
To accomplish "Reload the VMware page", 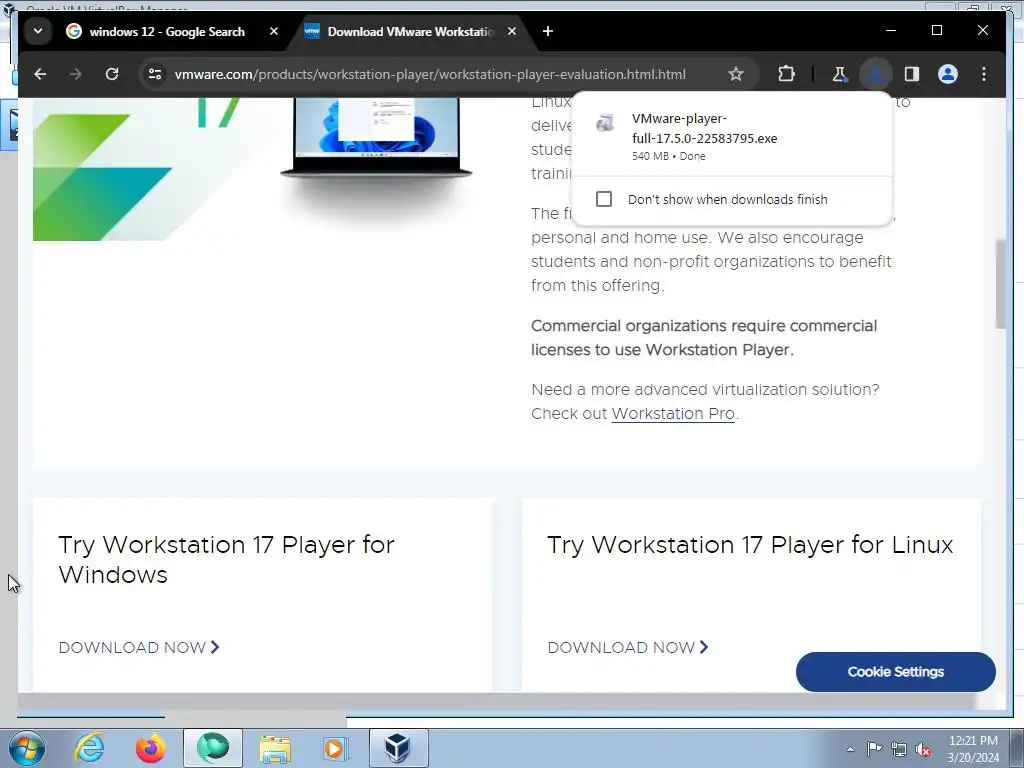I will click(112, 74).
